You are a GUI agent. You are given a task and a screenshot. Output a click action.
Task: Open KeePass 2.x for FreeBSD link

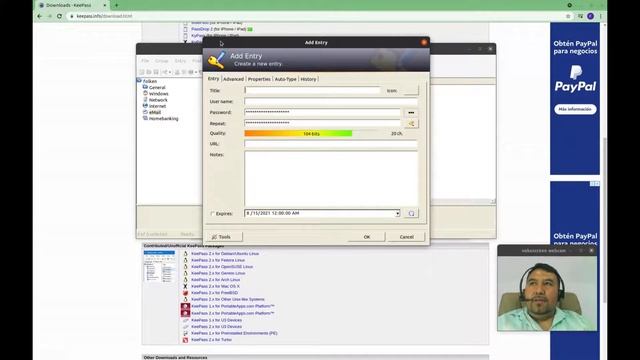[x=214, y=293]
